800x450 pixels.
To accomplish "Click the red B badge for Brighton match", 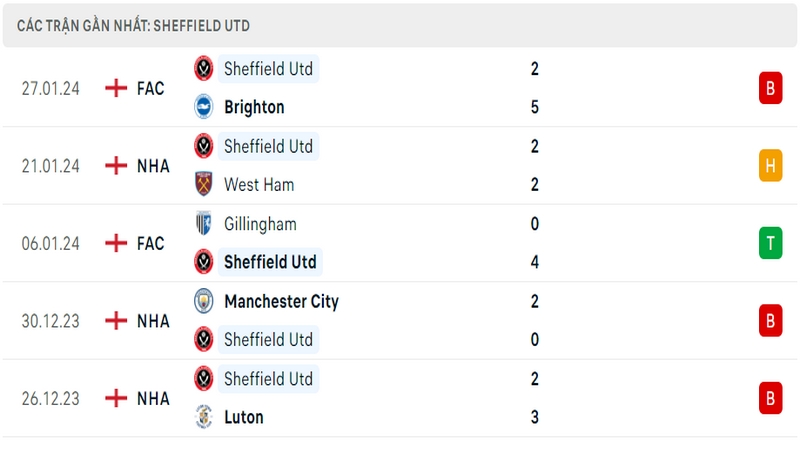I will click(x=770, y=88).
